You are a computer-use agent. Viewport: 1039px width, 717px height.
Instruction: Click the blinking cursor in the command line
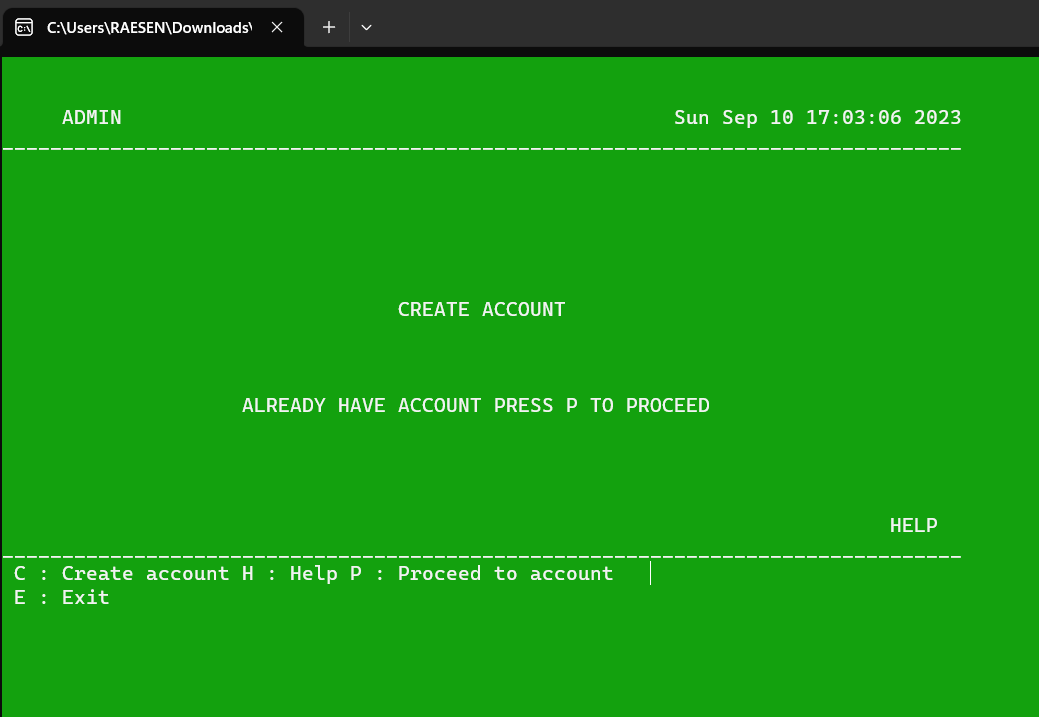click(652, 573)
